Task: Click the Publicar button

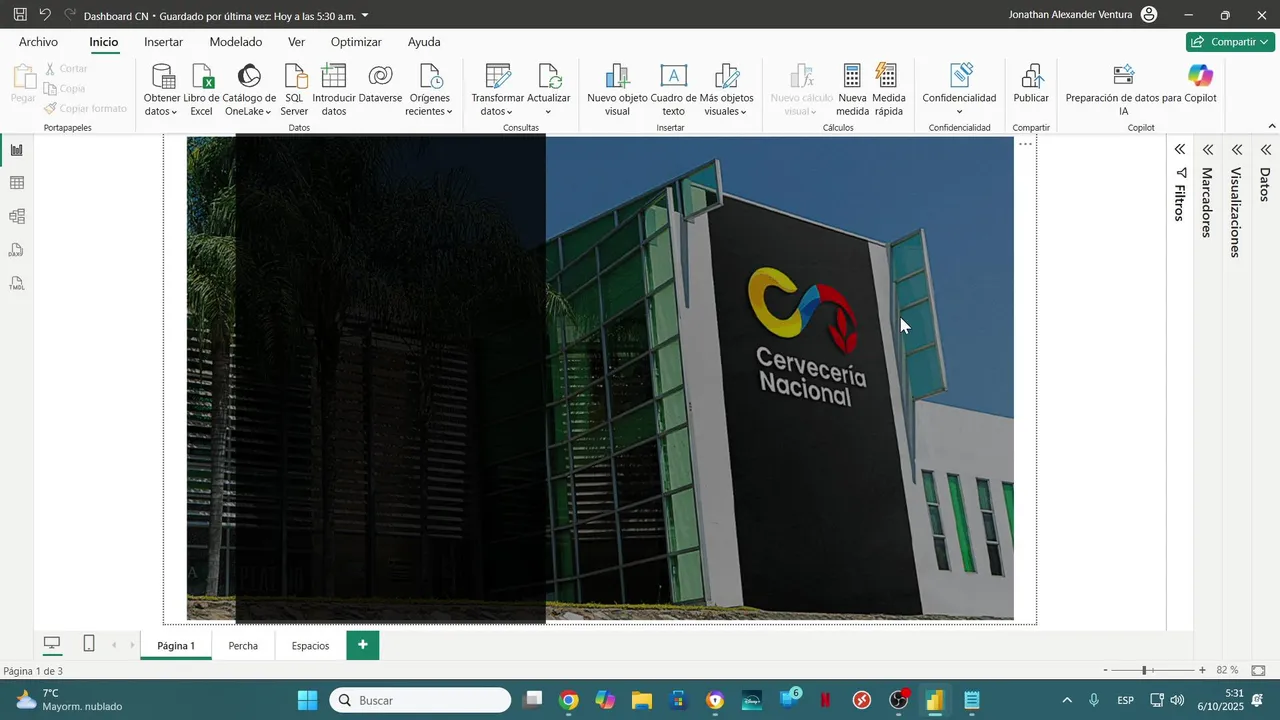Action: 1031,84
